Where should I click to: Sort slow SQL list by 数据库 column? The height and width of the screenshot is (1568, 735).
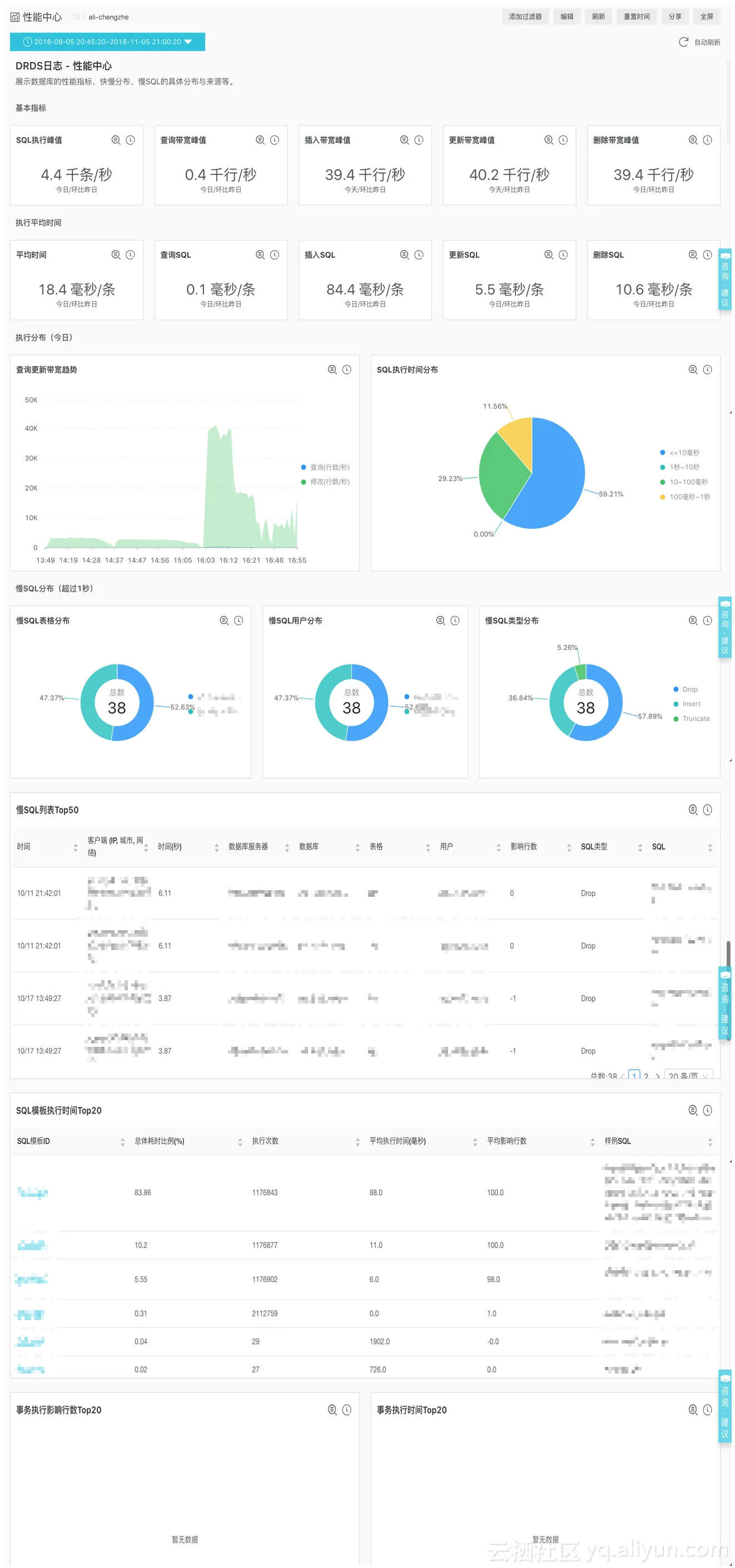(x=357, y=847)
